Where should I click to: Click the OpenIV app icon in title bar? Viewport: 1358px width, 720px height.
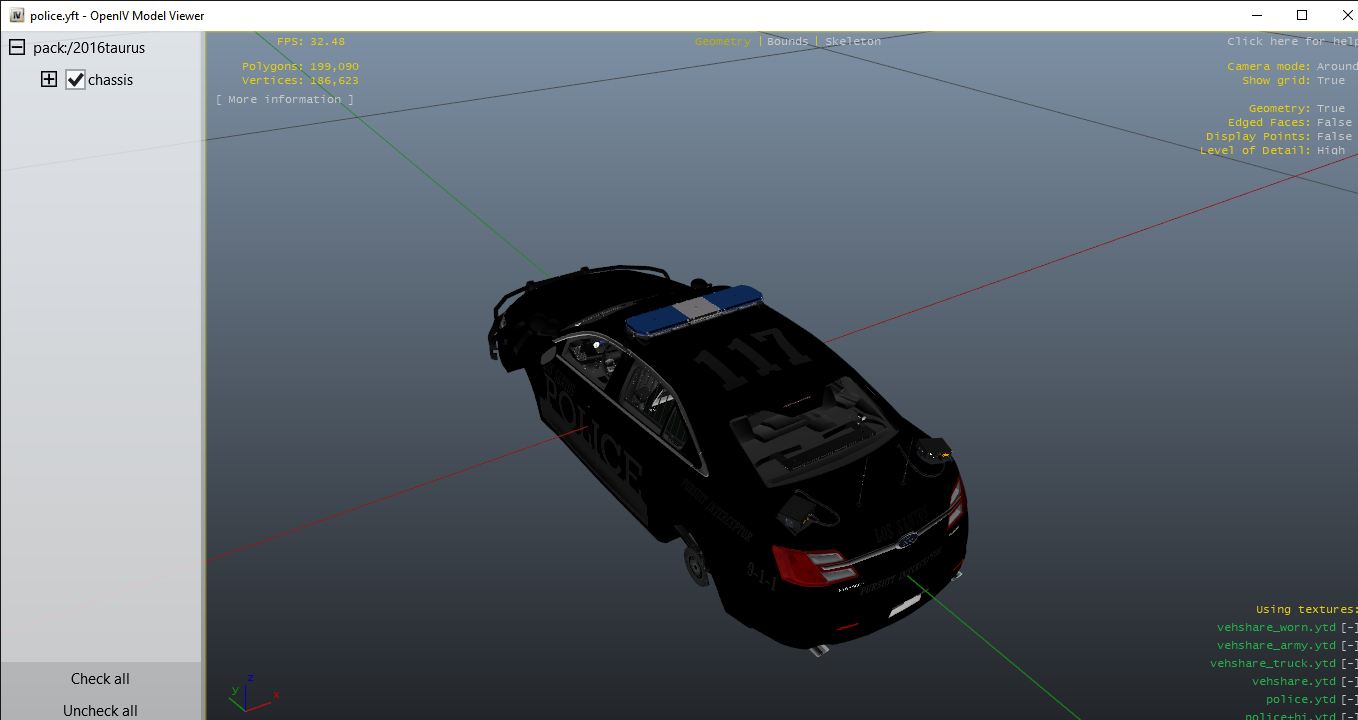[x=17, y=15]
